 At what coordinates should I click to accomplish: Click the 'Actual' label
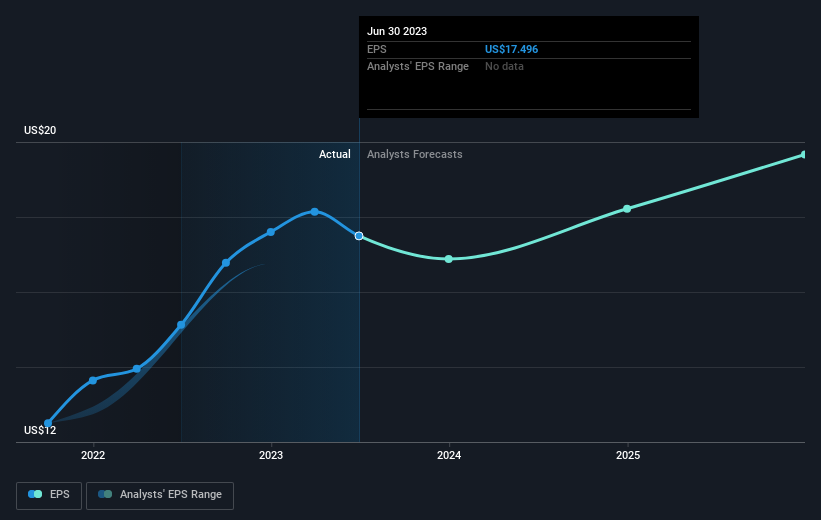tap(335, 154)
